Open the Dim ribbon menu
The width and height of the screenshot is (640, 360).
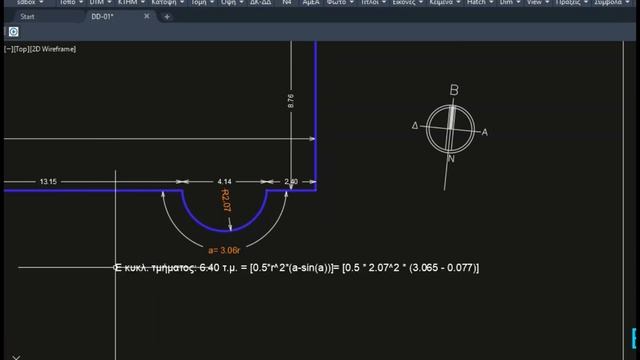[x=510, y=2]
